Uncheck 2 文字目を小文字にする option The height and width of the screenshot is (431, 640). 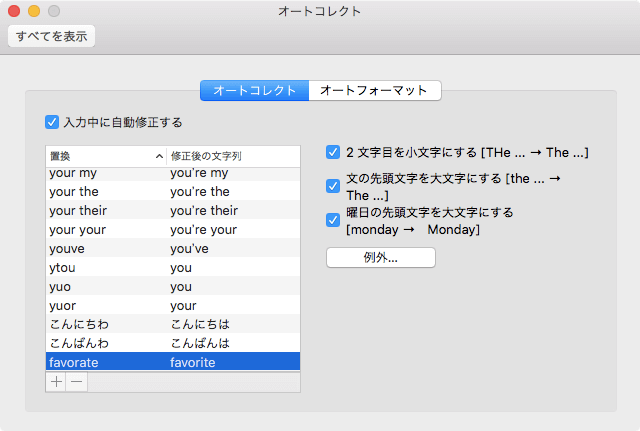tap(333, 153)
